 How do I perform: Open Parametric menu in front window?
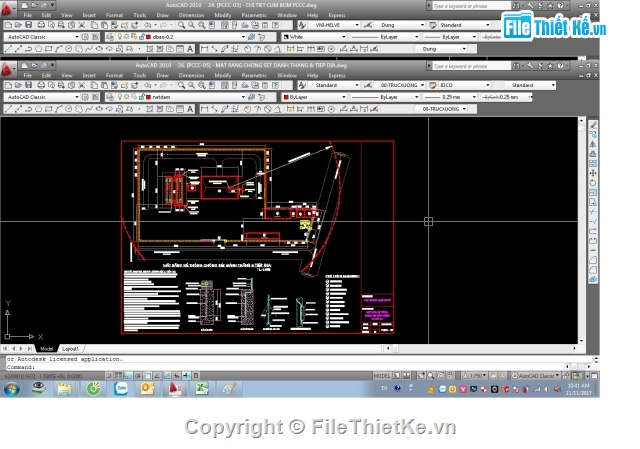click(254, 76)
